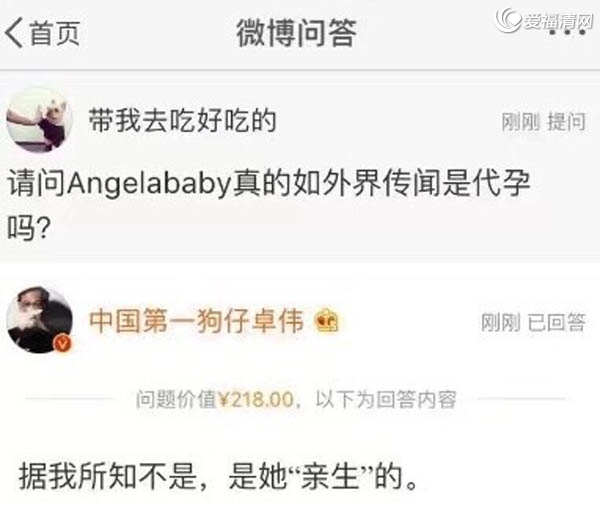The width and height of the screenshot is (600, 509).
Task: Open asker 带我去吃好吃的 avatar
Action: tap(39, 120)
